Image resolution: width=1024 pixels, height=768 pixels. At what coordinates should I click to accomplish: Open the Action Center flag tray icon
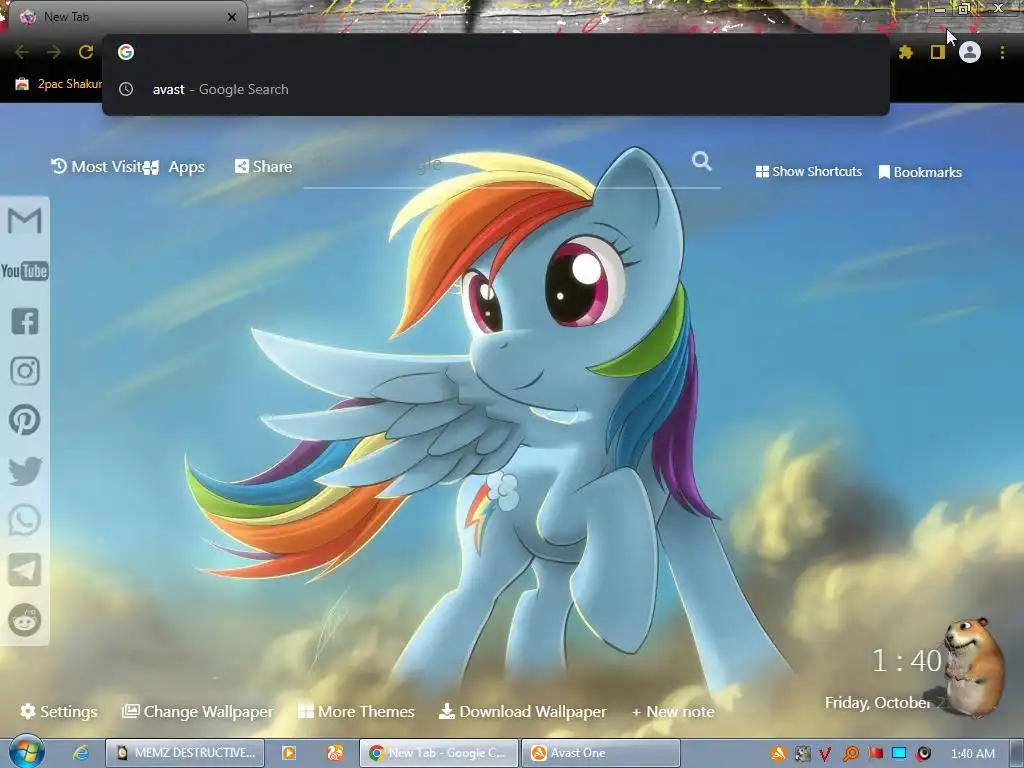click(875, 754)
